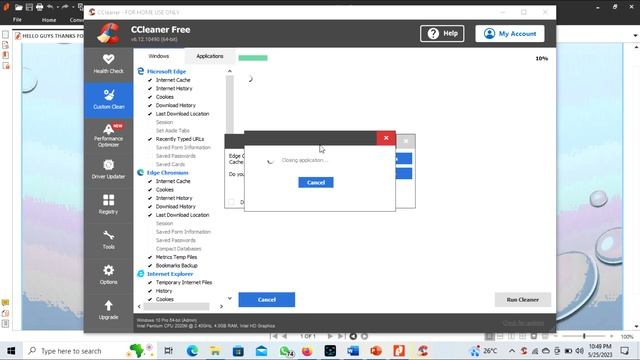Close the Closing application dialog with red X
This screenshot has height=360, width=640.
(386, 138)
